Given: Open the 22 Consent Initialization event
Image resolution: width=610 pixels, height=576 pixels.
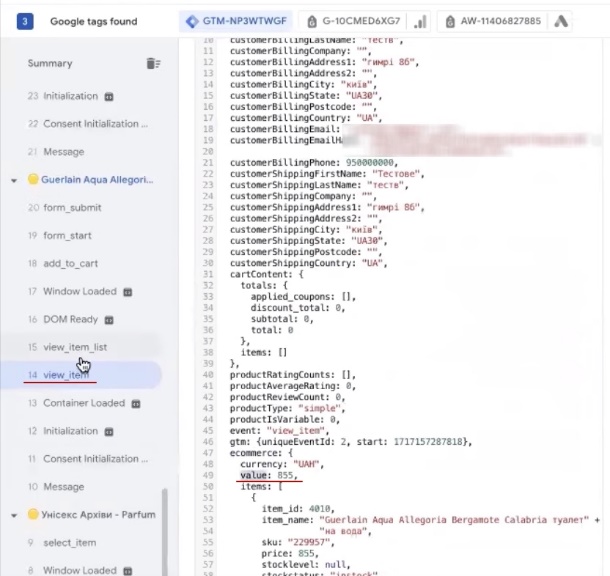Looking at the screenshot, I should click(95, 124).
